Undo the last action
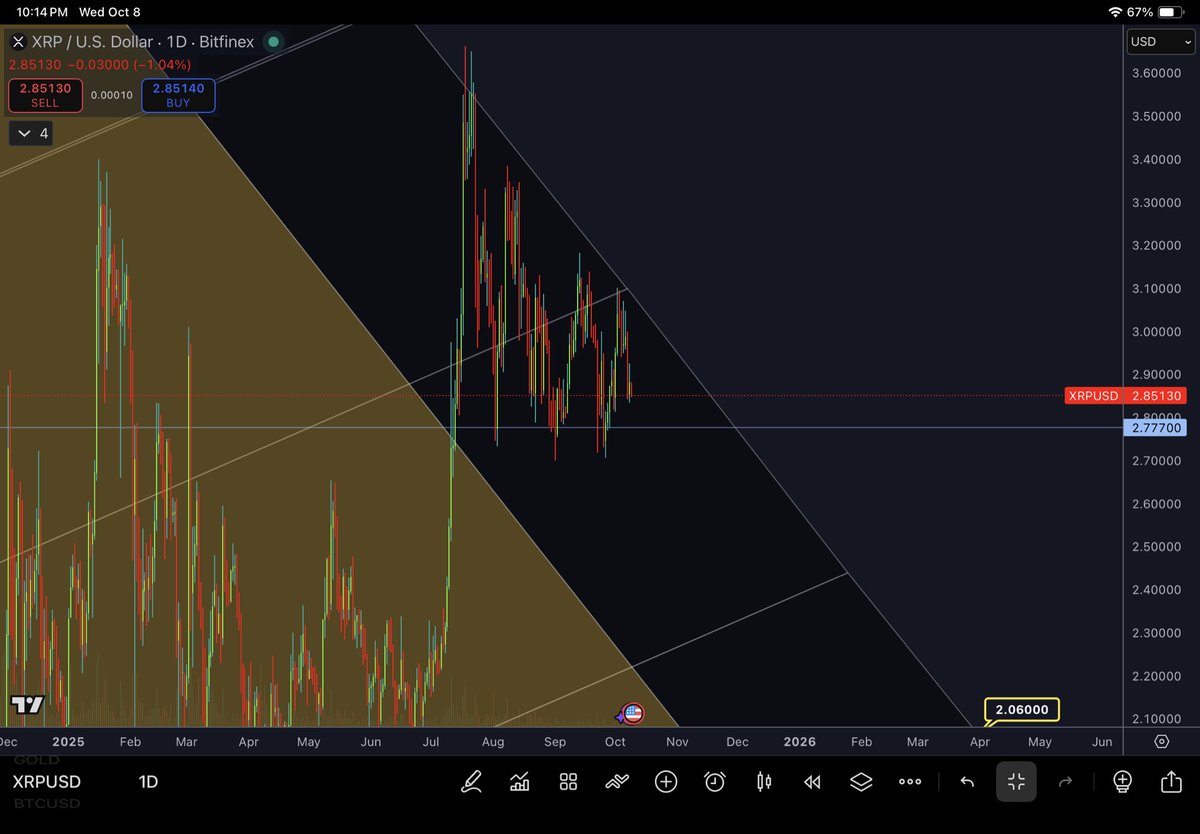Screen dimensions: 1200x834 click(x=967, y=782)
